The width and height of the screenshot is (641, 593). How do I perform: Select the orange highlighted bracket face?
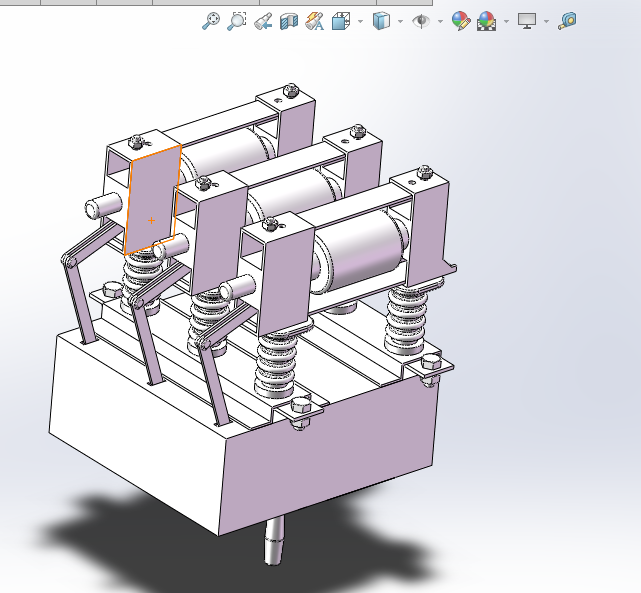click(x=152, y=200)
